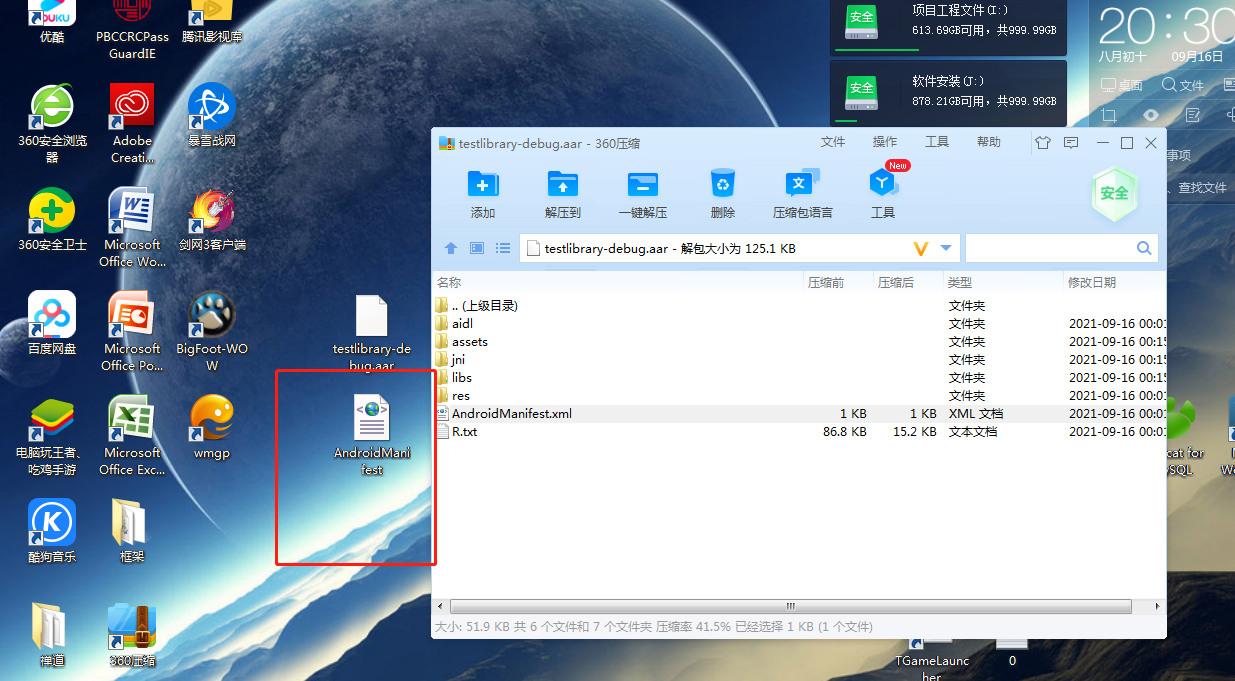Viewport: 1235px width, 681px height.
Task: Open the skin (shirt) icon in title bar
Action: [1043, 143]
